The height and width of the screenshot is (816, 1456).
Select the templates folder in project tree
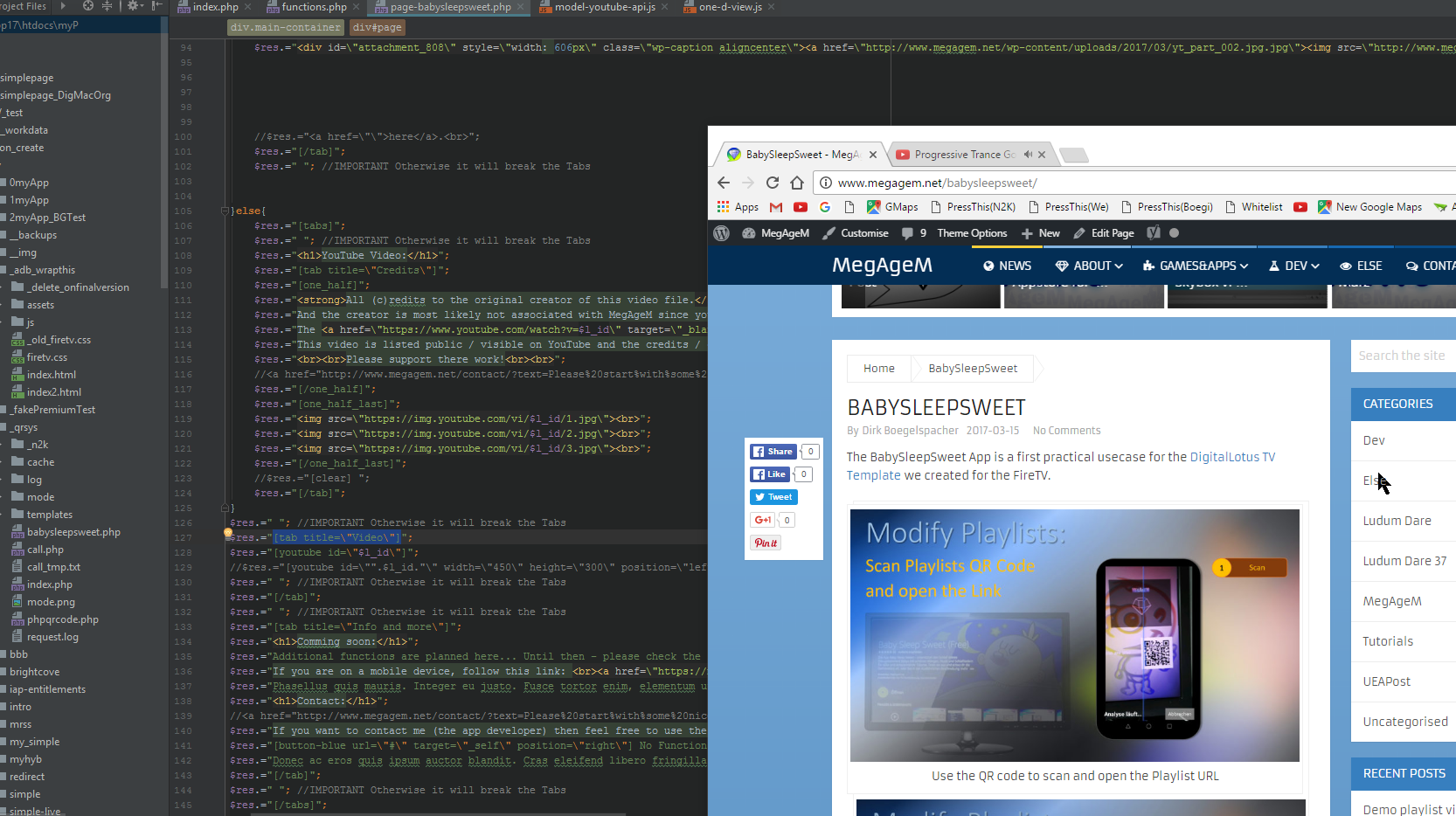[50, 515]
